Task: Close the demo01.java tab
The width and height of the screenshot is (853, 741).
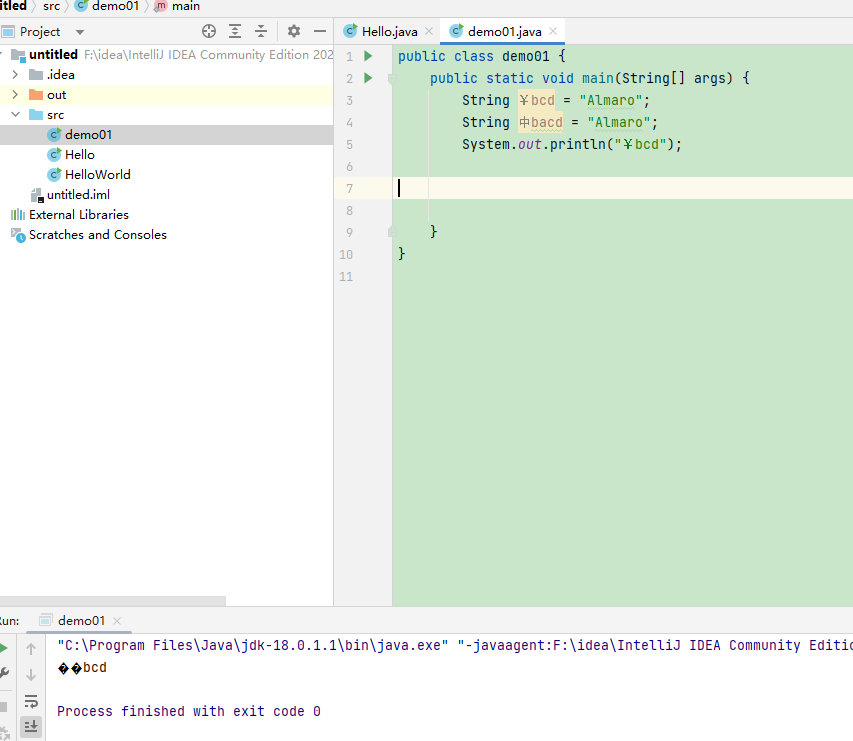Action: point(553,31)
